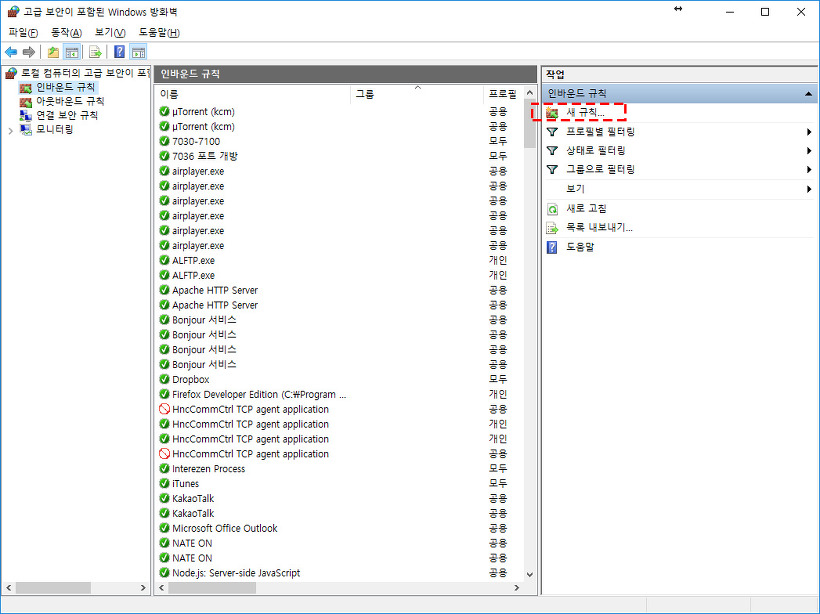This screenshot has height=614, width=820.
Task: Open 그룹으로 필터링 submenu arrow
Action: pyautogui.click(x=809, y=169)
